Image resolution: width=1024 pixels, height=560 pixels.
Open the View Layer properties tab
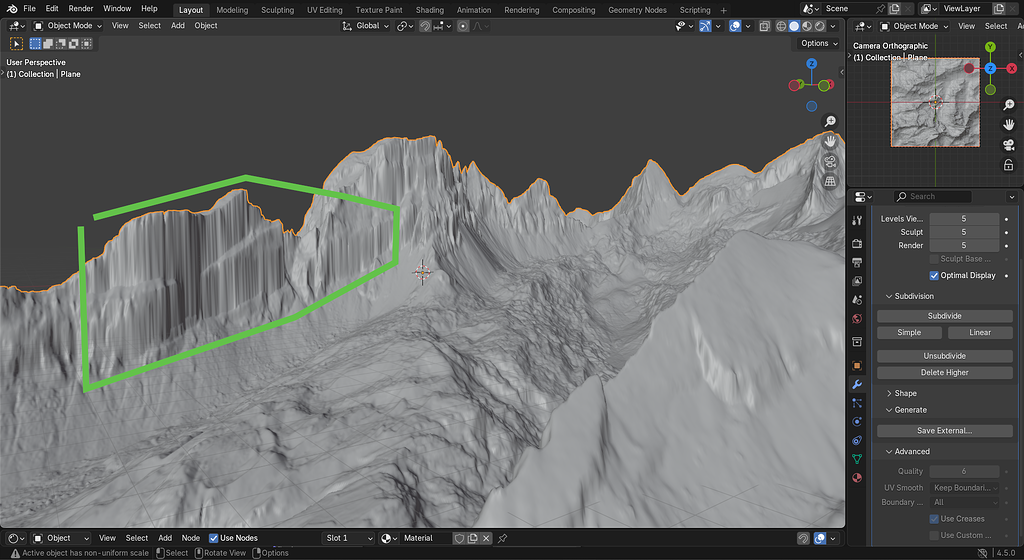pos(857,281)
